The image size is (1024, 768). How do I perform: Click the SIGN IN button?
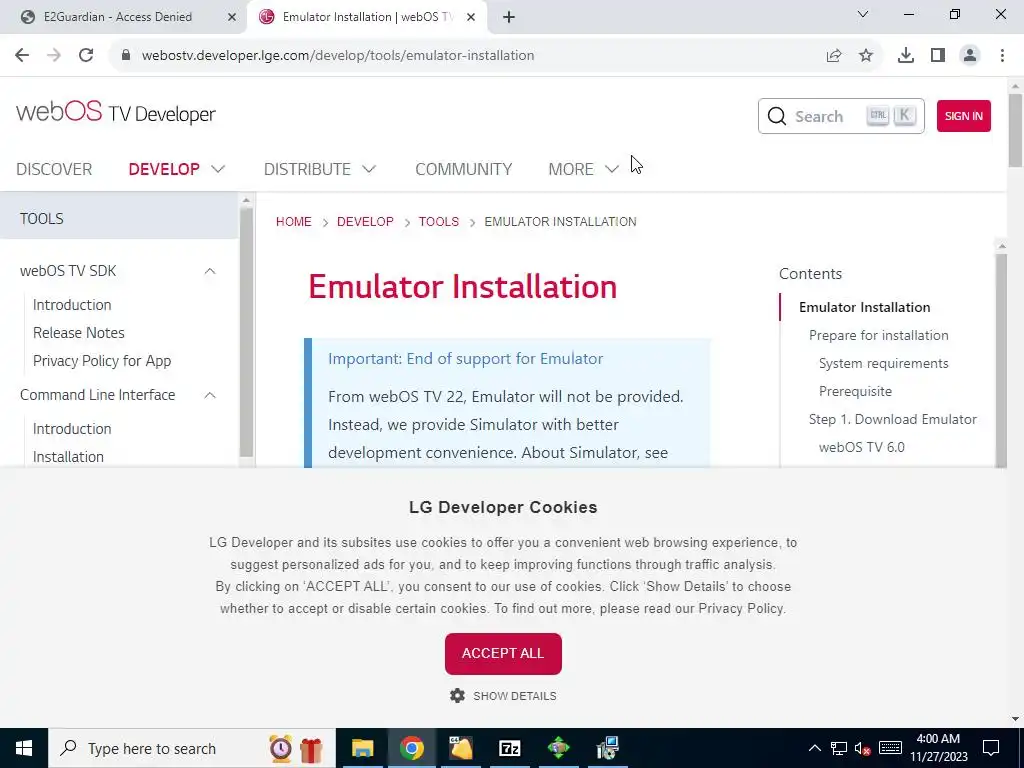[x=963, y=116]
